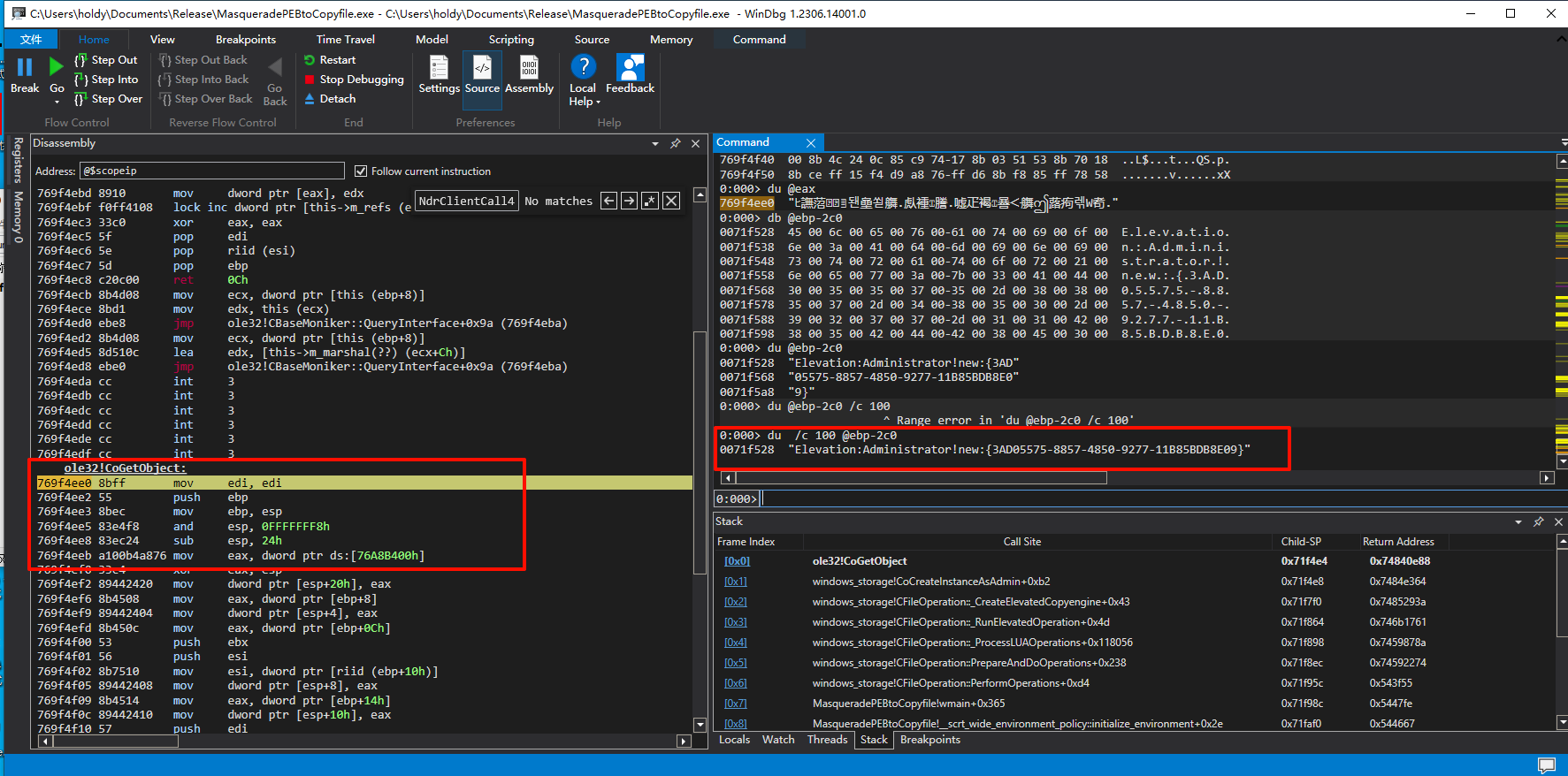
Task: Expand the Go button dropdown arrow
Action: tap(57, 102)
